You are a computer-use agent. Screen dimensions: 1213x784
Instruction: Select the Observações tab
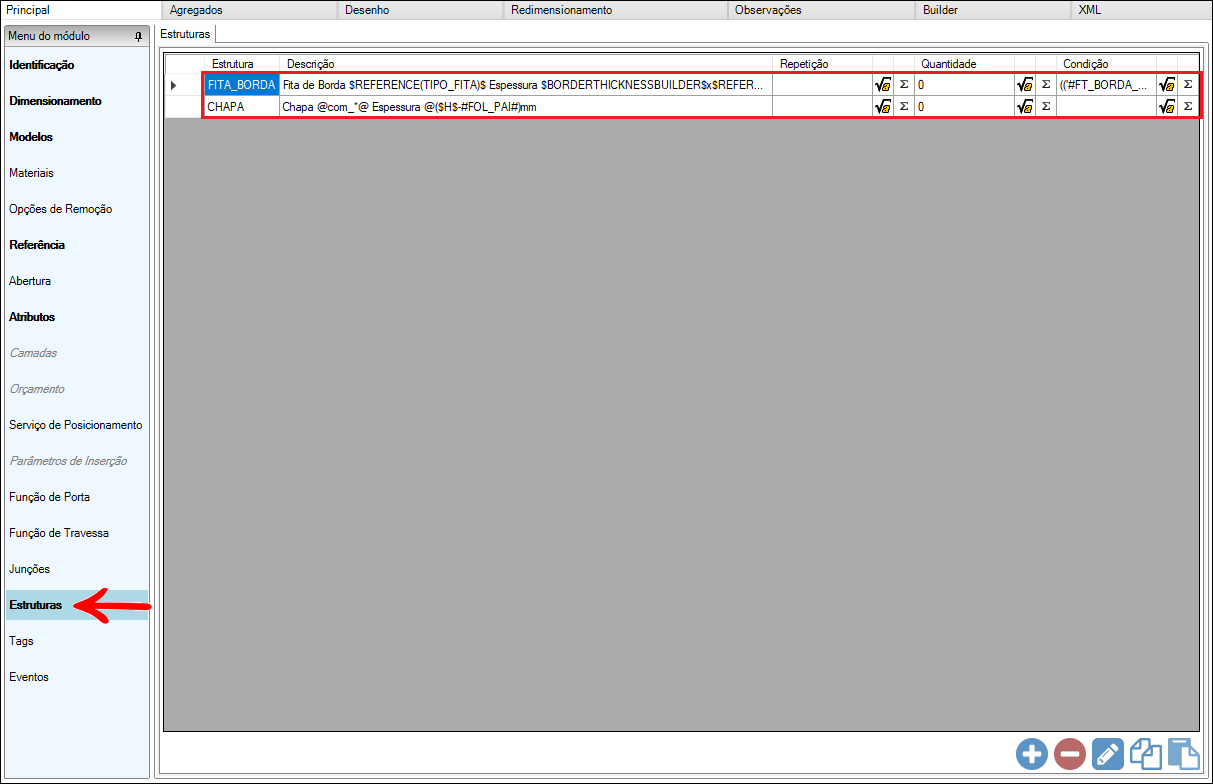click(821, 10)
